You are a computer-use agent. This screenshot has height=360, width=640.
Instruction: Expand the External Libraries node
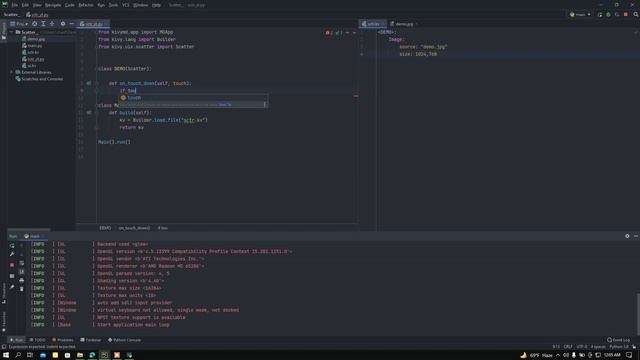coord(11,72)
